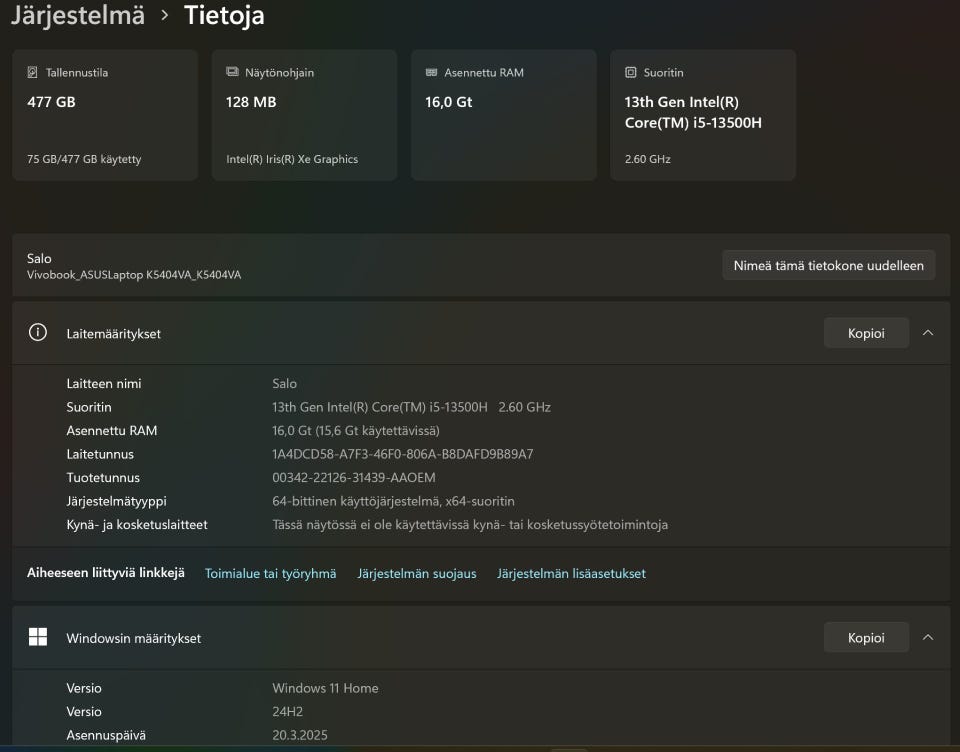Open the Tallennustila 477 GB card
This screenshot has height=752, width=960.
[x=105, y=115]
